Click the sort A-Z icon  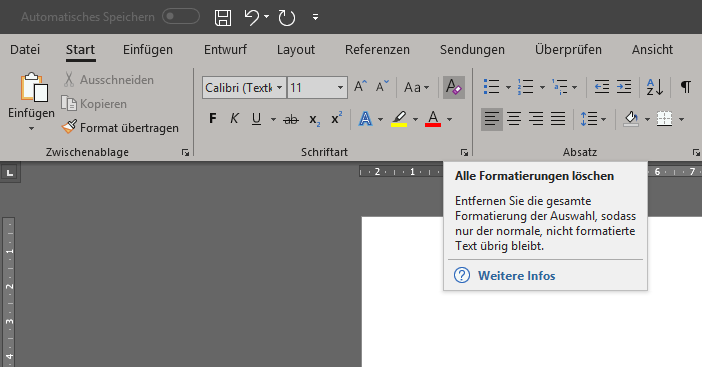(x=655, y=87)
